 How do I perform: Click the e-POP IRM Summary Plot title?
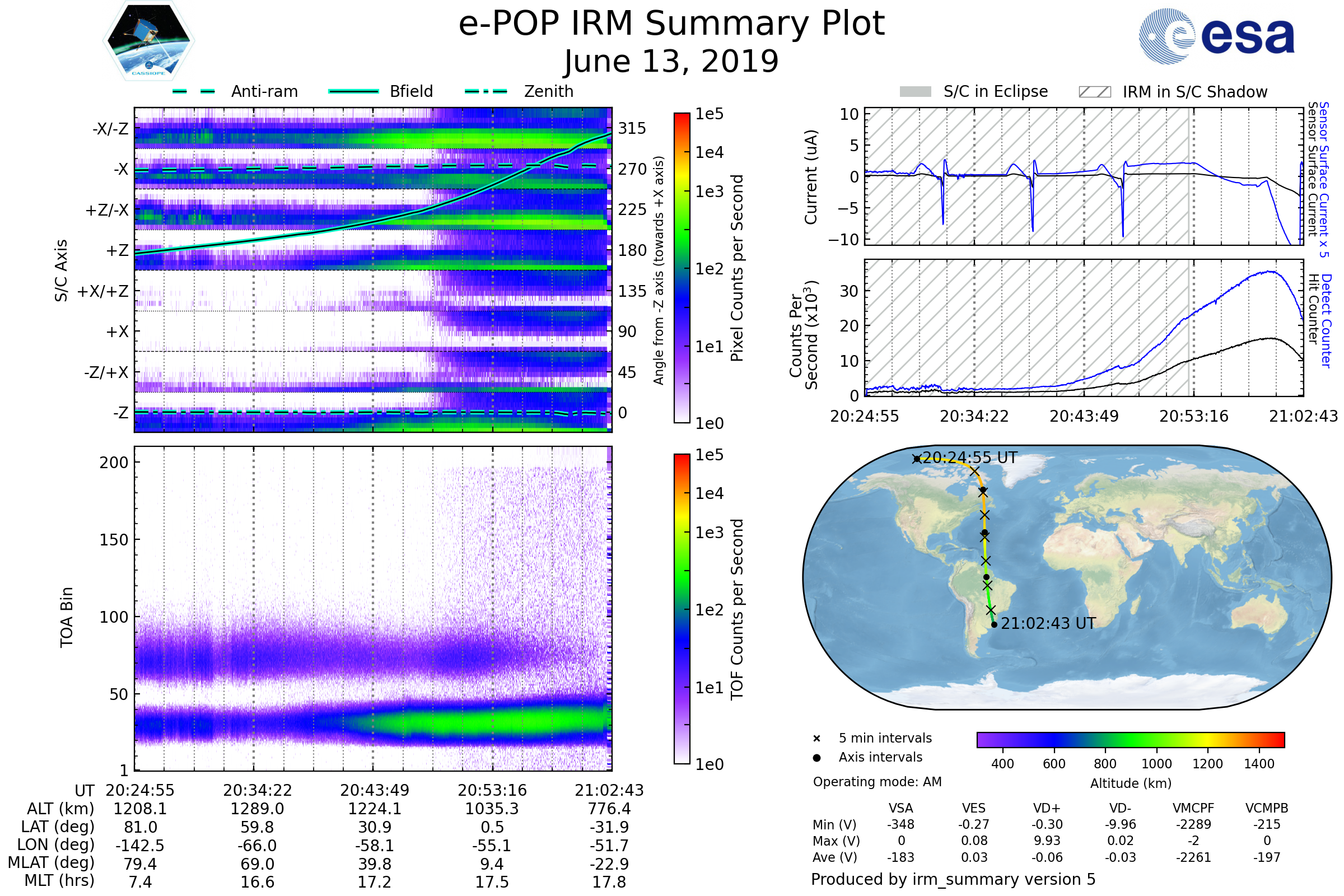[x=671, y=24]
